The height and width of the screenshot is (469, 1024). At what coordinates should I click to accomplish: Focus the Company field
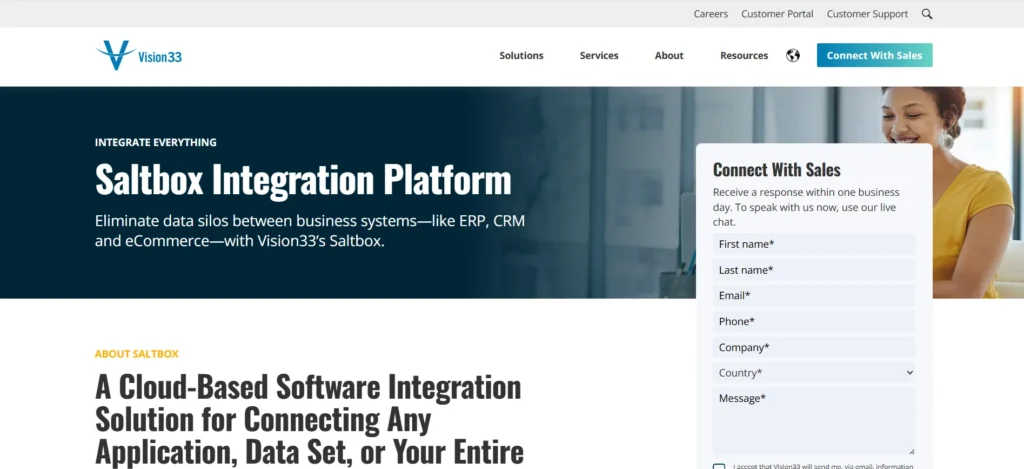click(x=814, y=348)
